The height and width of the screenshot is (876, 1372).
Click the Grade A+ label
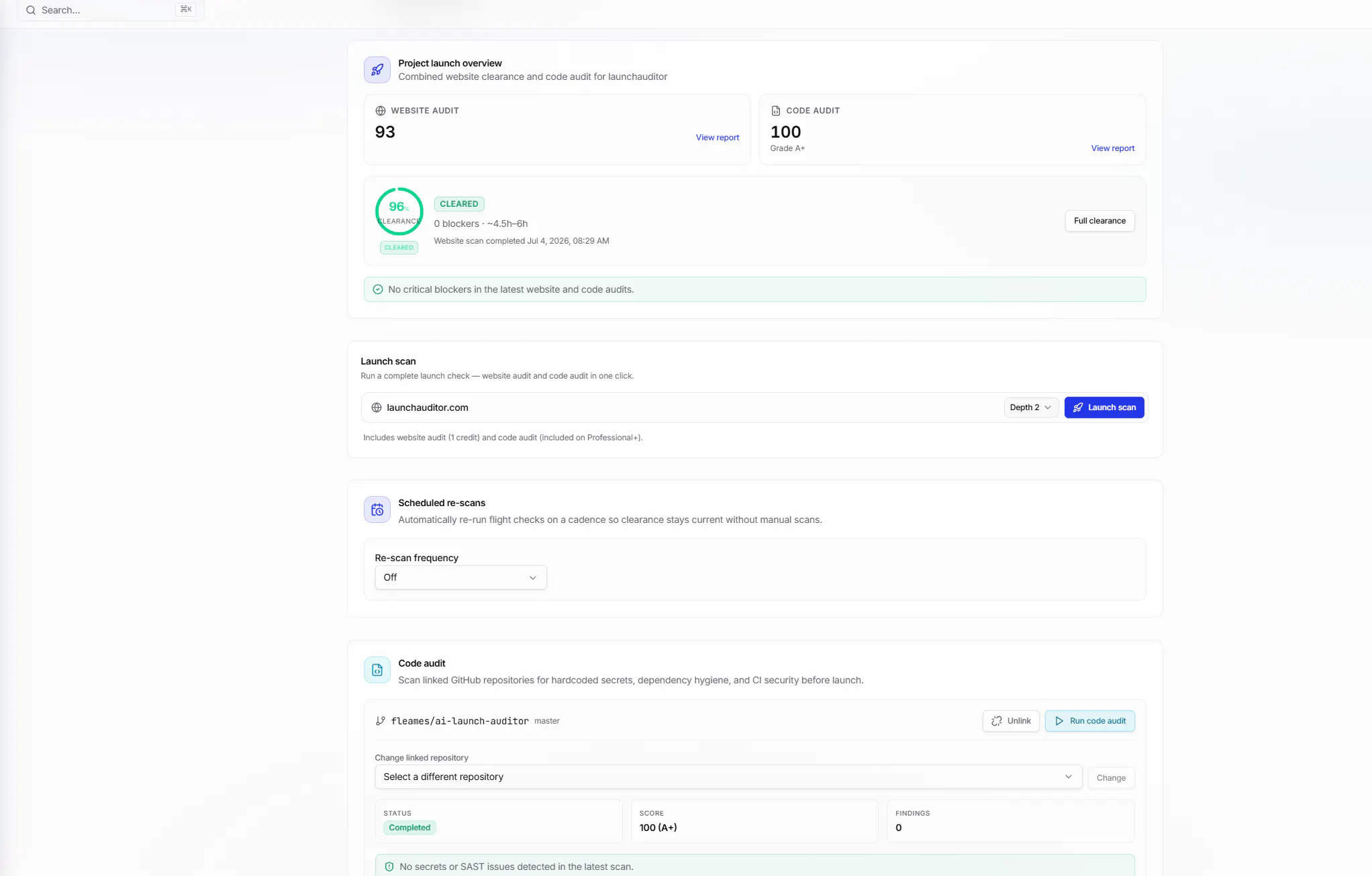pos(787,148)
